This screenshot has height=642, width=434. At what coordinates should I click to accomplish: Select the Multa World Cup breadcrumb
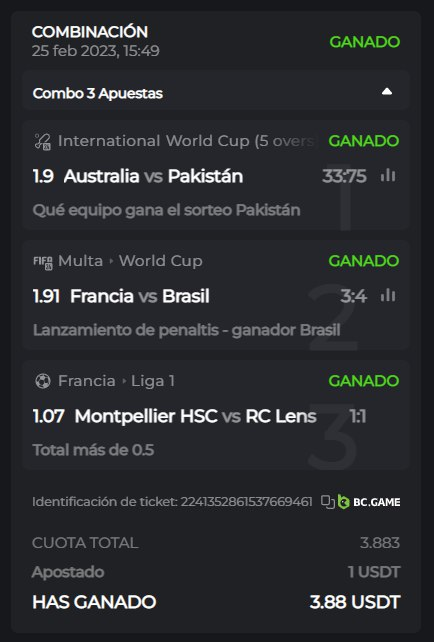coord(130,261)
